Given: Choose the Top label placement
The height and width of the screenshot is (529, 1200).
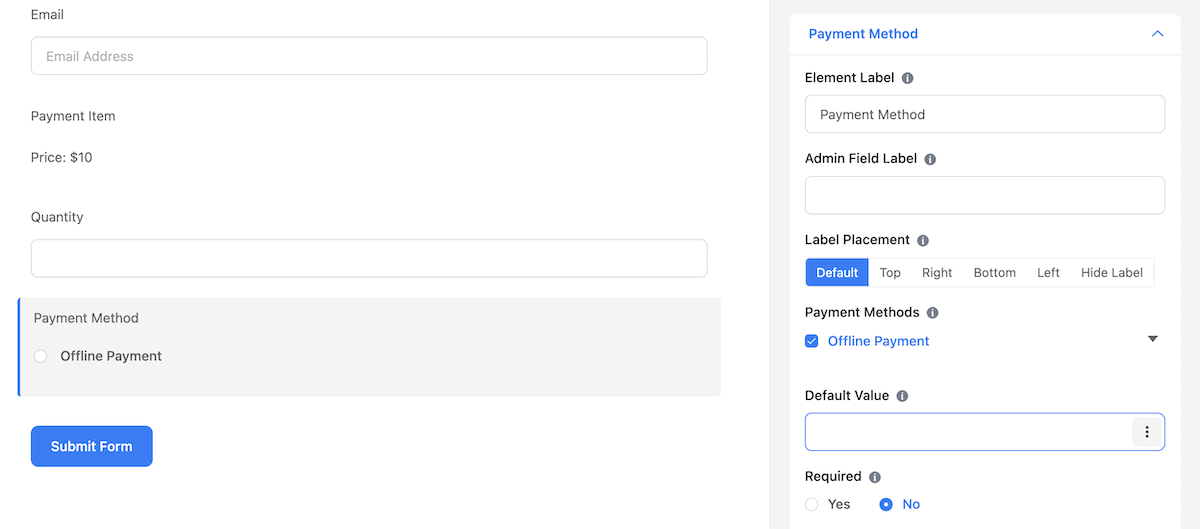Looking at the screenshot, I should [x=890, y=273].
